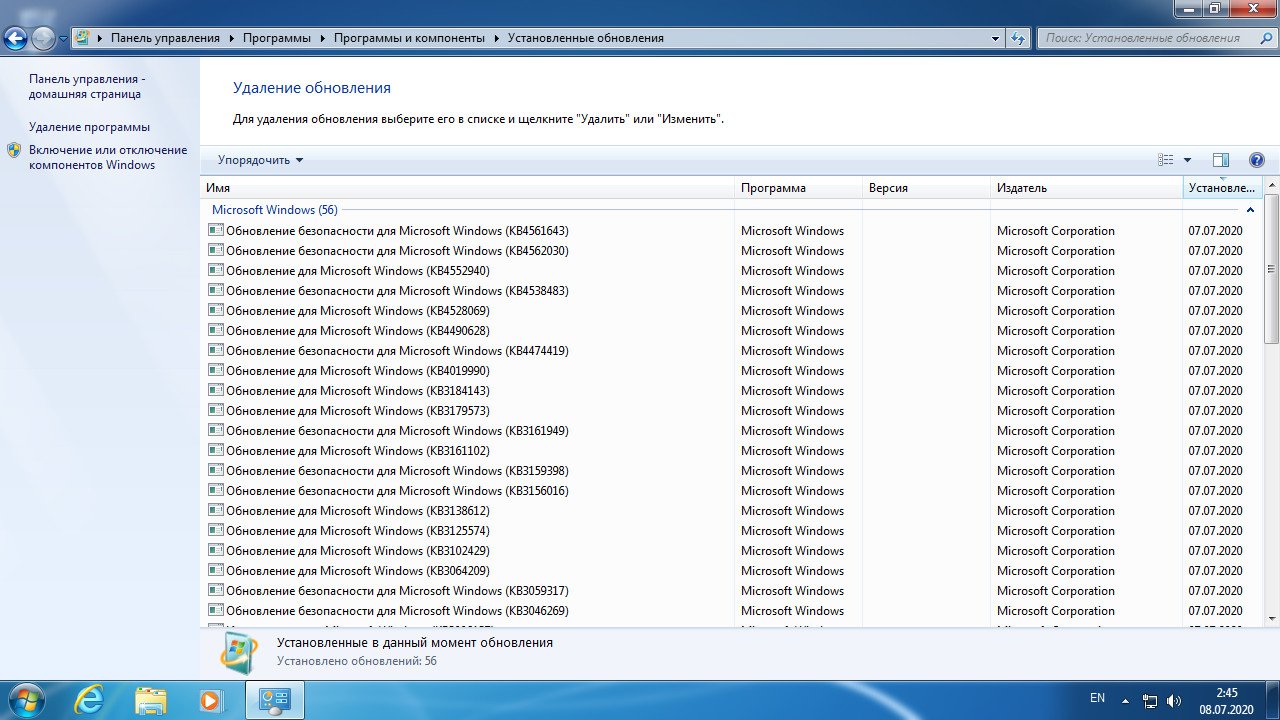Click the icon of update KB3161102
1280x720 pixels.
215,450
